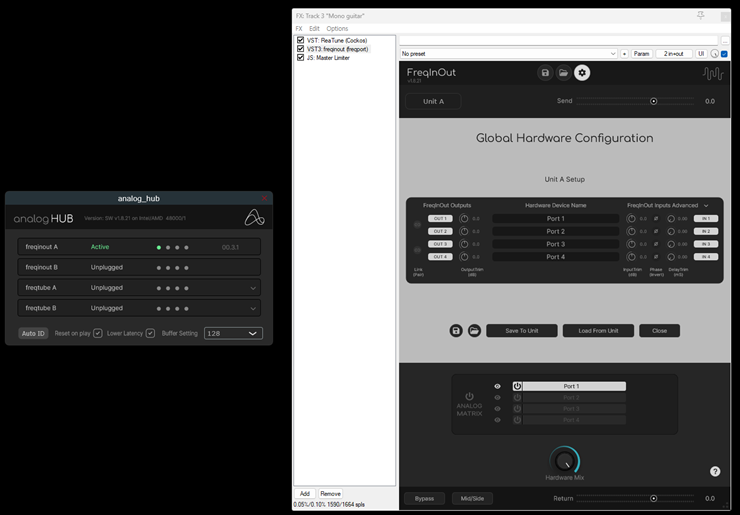This screenshot has height=515, width=740.
Task: Open the help question mark icon
Action: pos(715,471)
